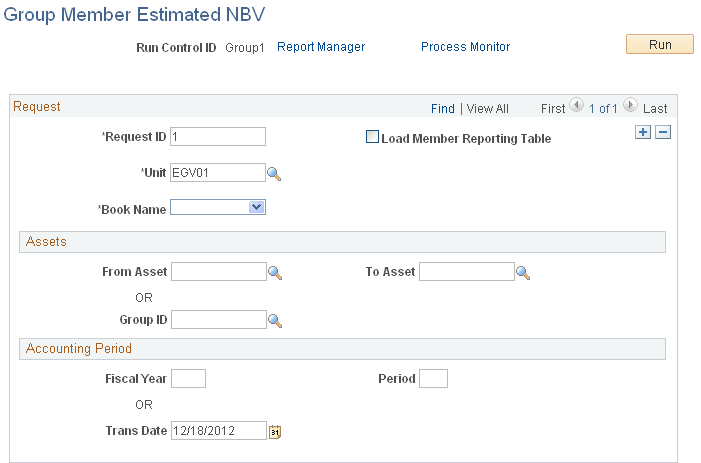Open lookup for the Unit field
Image resolution: width=701 pixels, height=463 pixels.
[274, 173]
